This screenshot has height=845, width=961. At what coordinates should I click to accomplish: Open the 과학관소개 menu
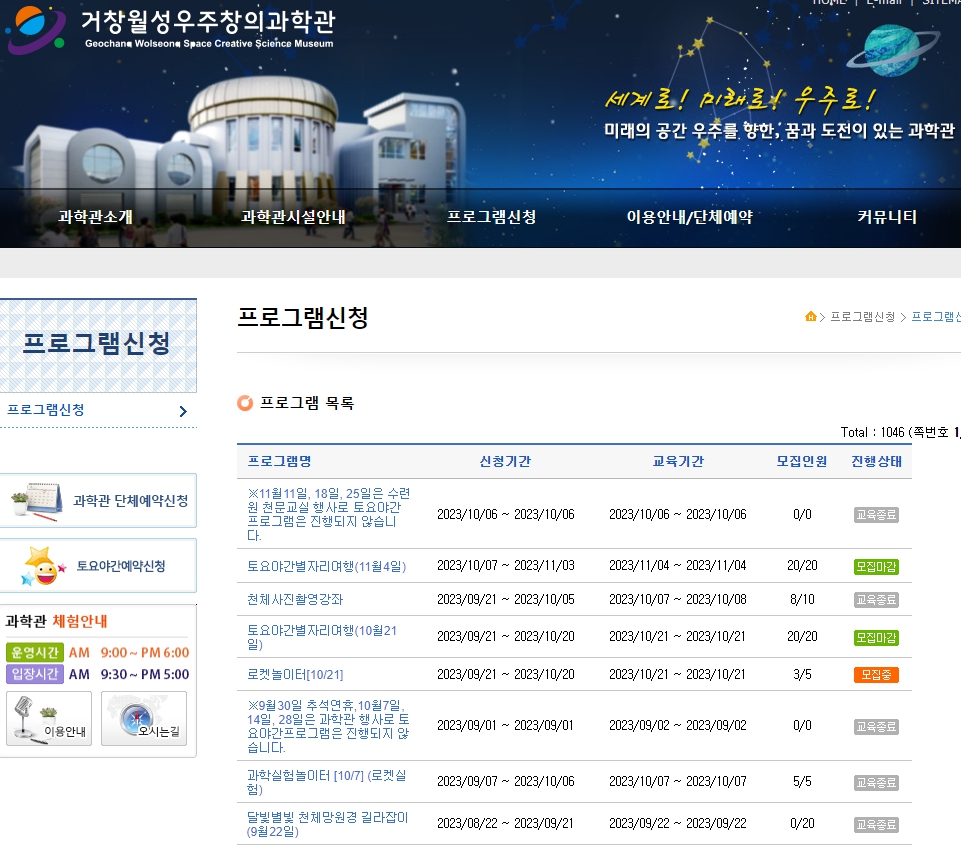tap(95, 217)
